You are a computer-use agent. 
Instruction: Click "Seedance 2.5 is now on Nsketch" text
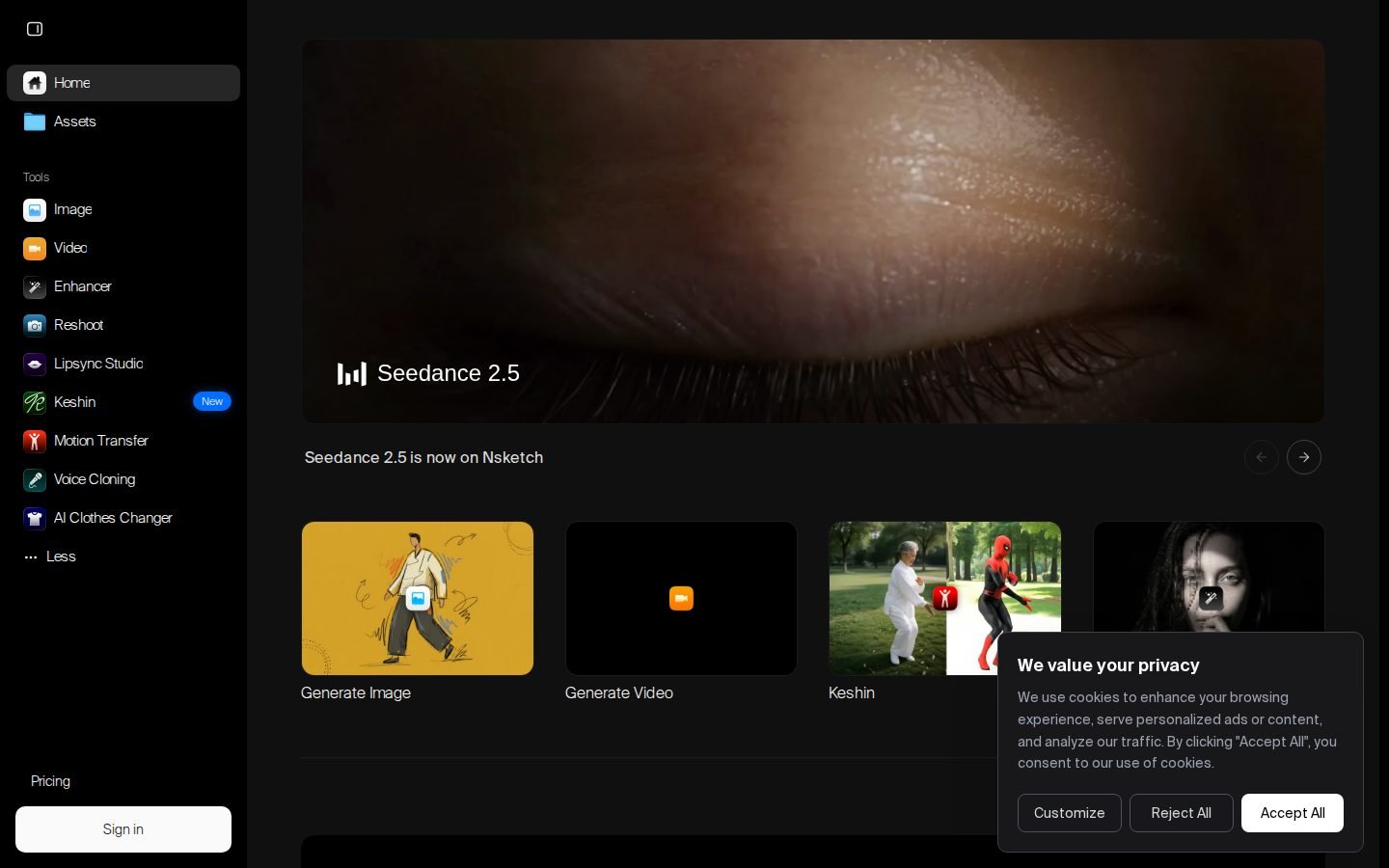pyautogui.click(x=423, y=457)
